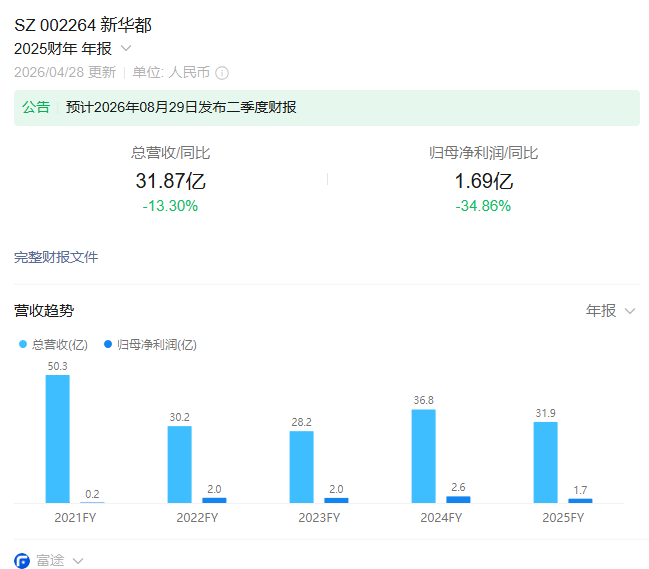This screenshot has height=569, width=649.
Task: Select the 2023FY revenue bar 28.2
Action: [301, 467]
